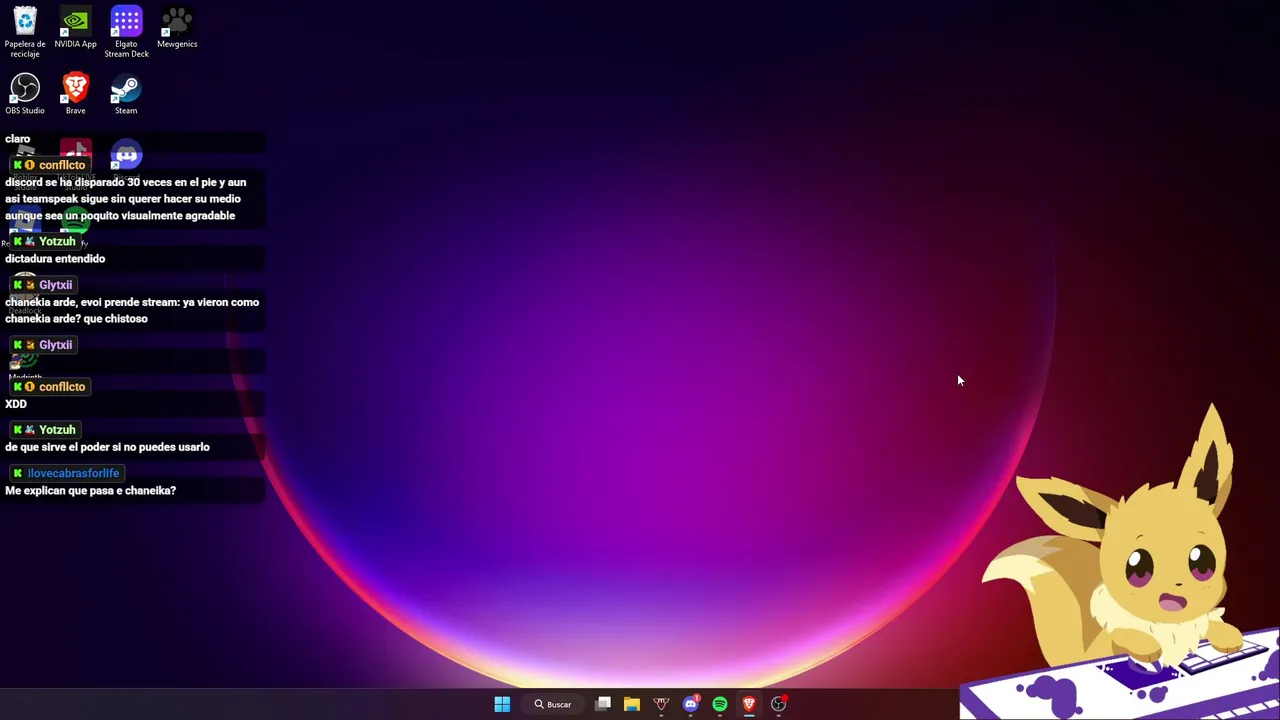Click message 'de que sirve el poder si no puedes usarlo'
Image resolution: width=1280 pixels, height=720 pixels.
(x=107, y=447)
